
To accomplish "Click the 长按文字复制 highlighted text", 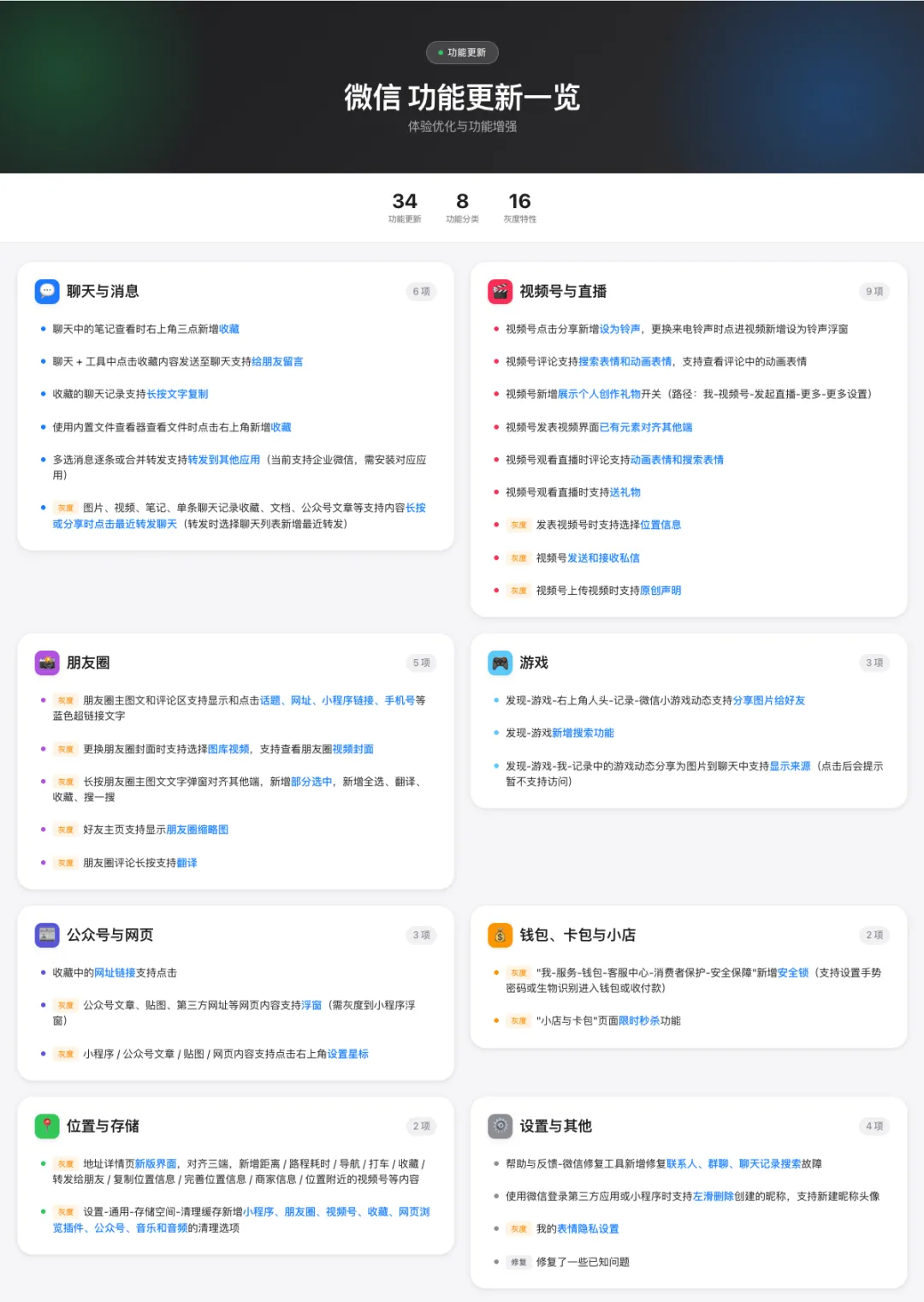I will click(177, 394).
